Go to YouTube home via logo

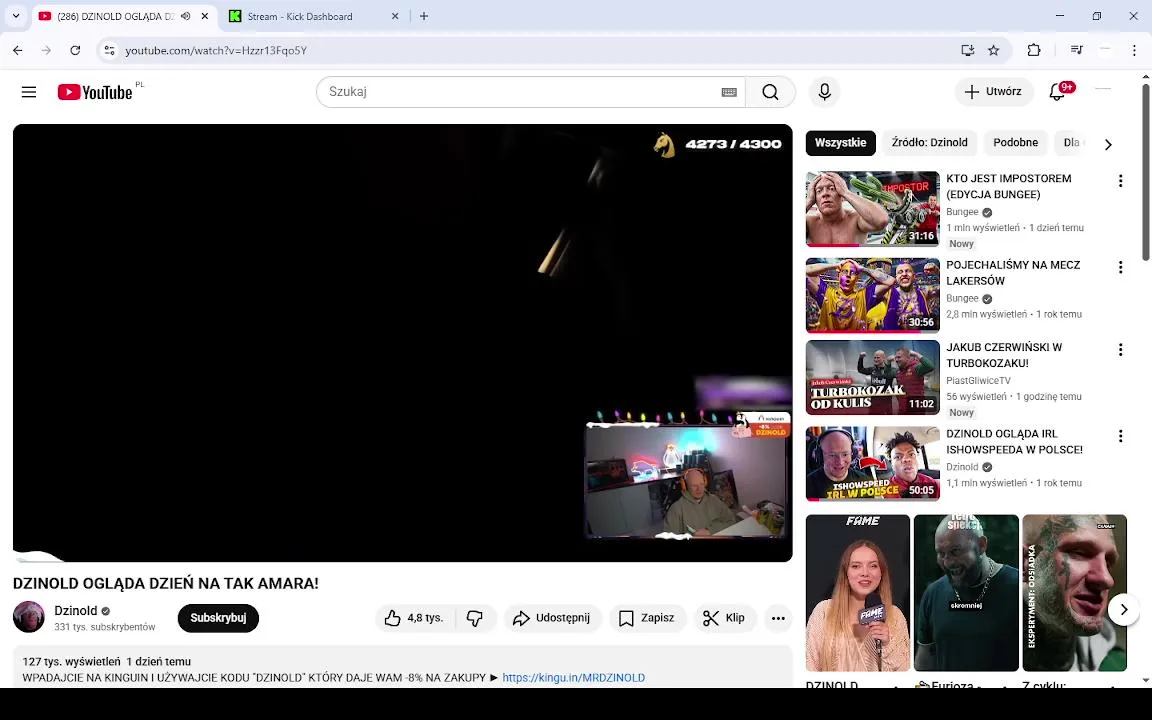[96, 92]
